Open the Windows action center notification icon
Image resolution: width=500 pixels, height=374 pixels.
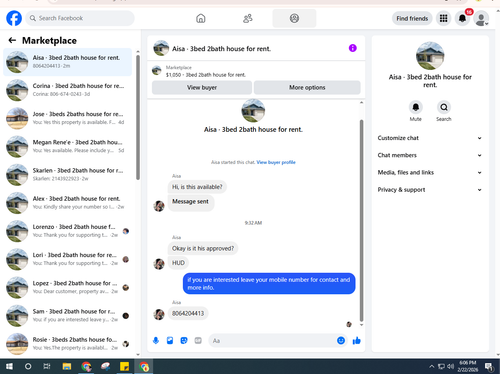pos(489,367)
